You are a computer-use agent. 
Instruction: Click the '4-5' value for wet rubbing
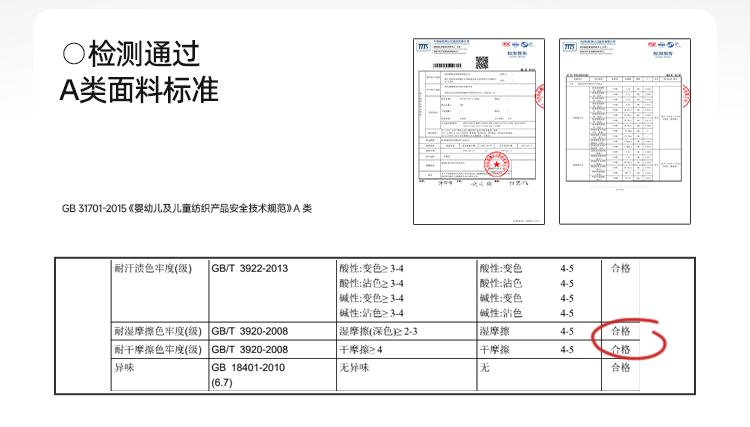(567, 331)
